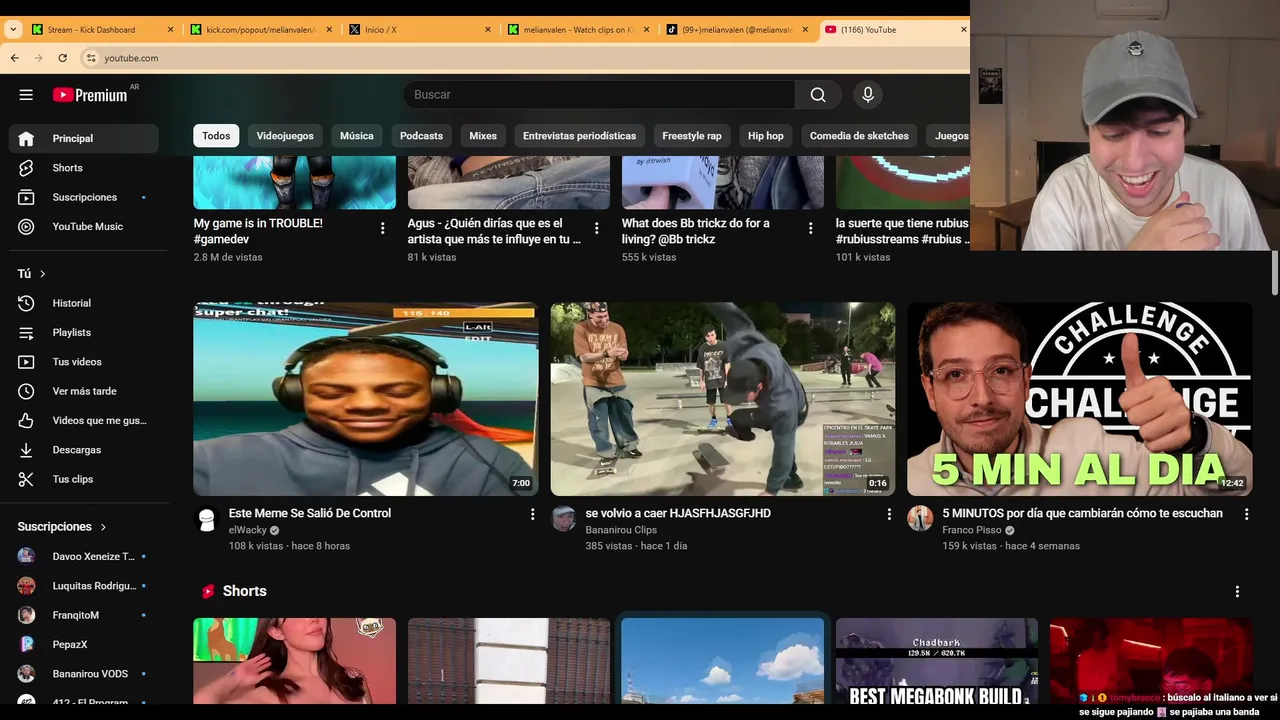Open Descargas in the sidebar
This screenshot has width=1280, height=720.
[83, 450]
